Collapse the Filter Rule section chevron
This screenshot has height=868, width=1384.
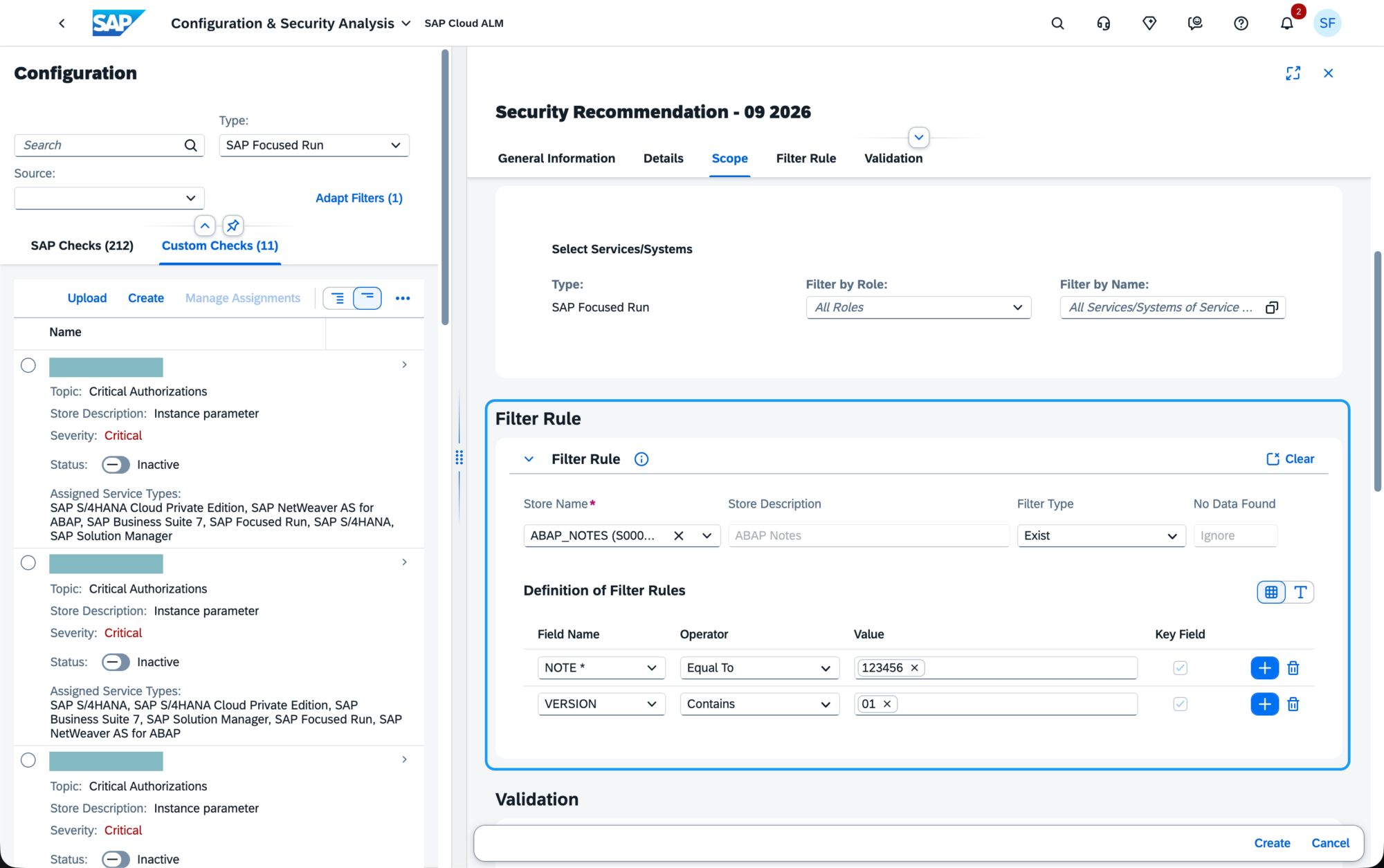pos(529,459)
